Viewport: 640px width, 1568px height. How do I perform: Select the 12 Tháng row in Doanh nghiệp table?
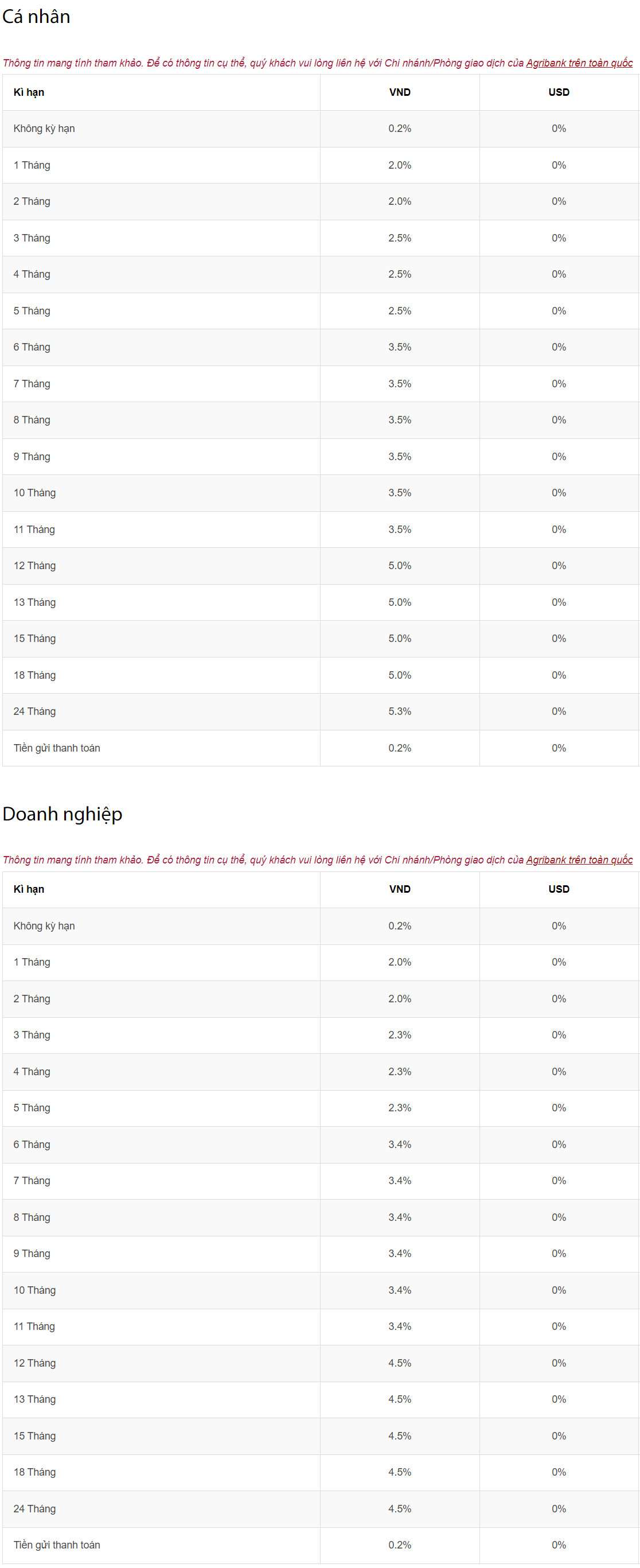(34, 1363)
